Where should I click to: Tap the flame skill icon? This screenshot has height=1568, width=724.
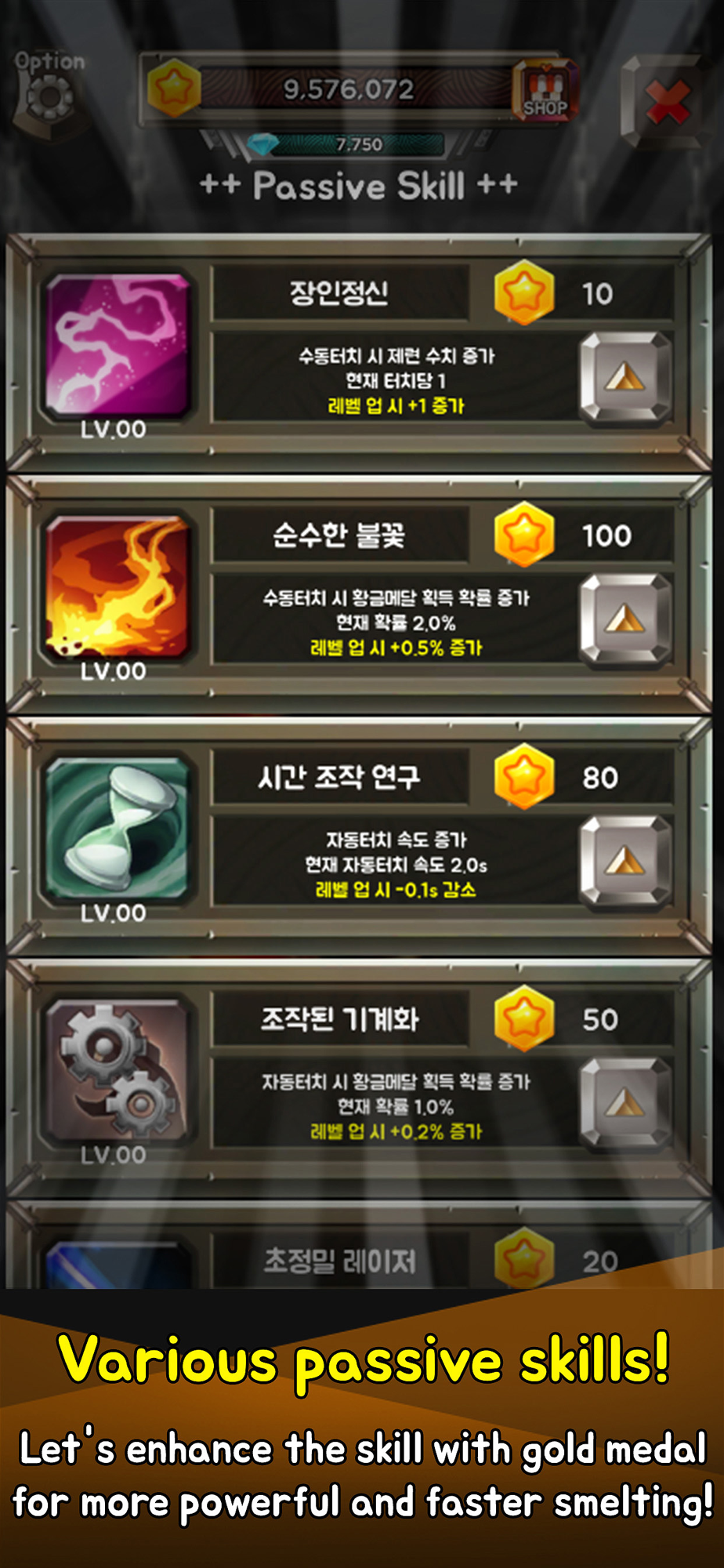[x=118, y=588]
